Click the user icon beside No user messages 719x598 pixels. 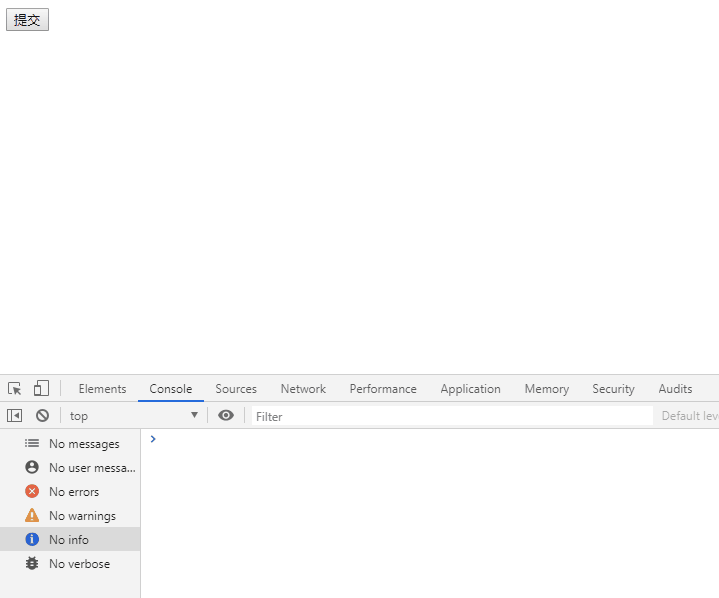[32, 467]
